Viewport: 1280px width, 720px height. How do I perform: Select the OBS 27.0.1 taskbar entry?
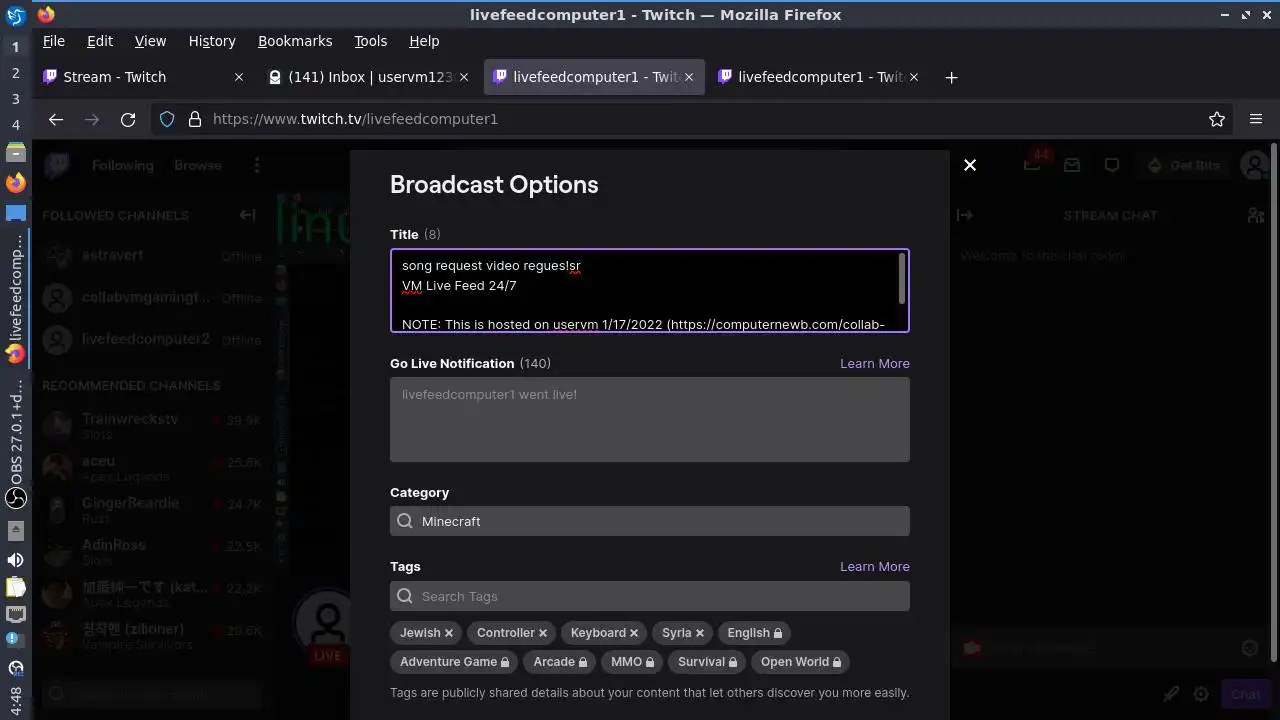tap(15, 445)
